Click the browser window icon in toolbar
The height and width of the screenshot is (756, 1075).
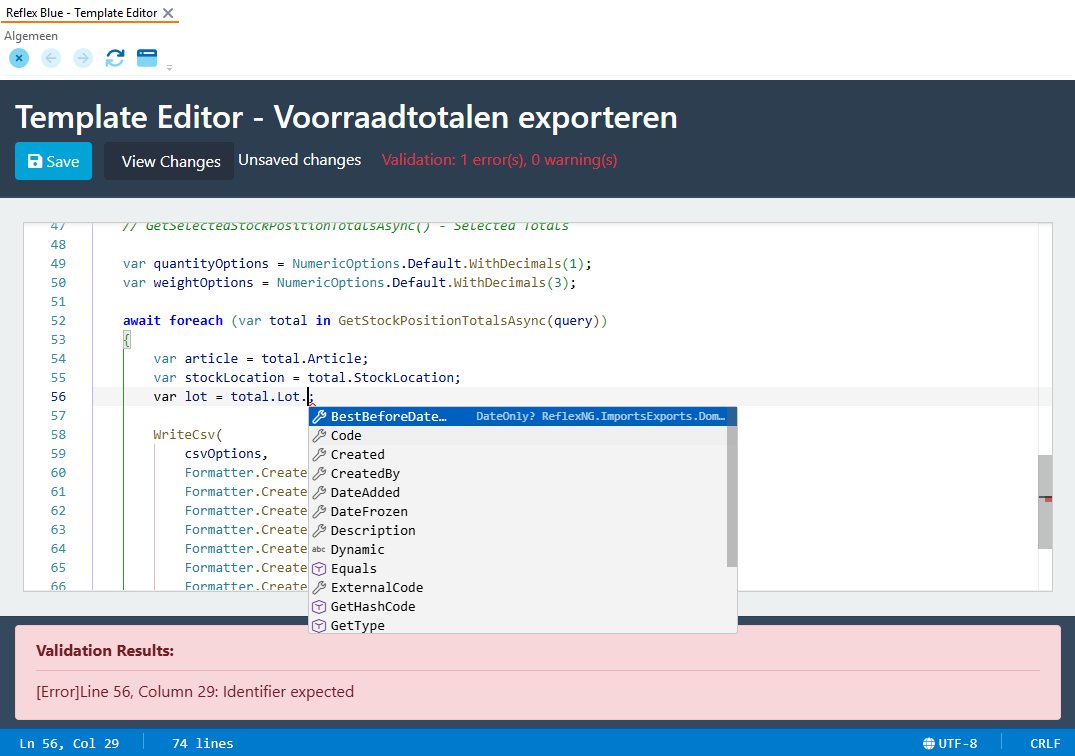pos(147,58)
